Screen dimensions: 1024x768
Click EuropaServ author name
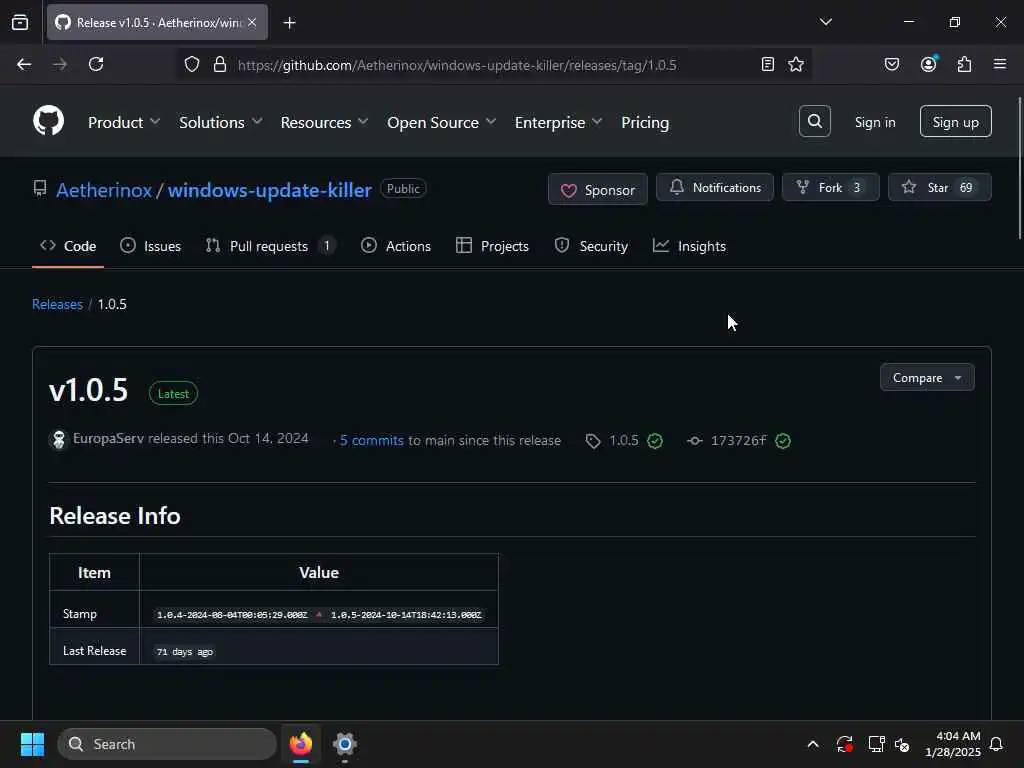pyautogui.click(x=108, y=439)
